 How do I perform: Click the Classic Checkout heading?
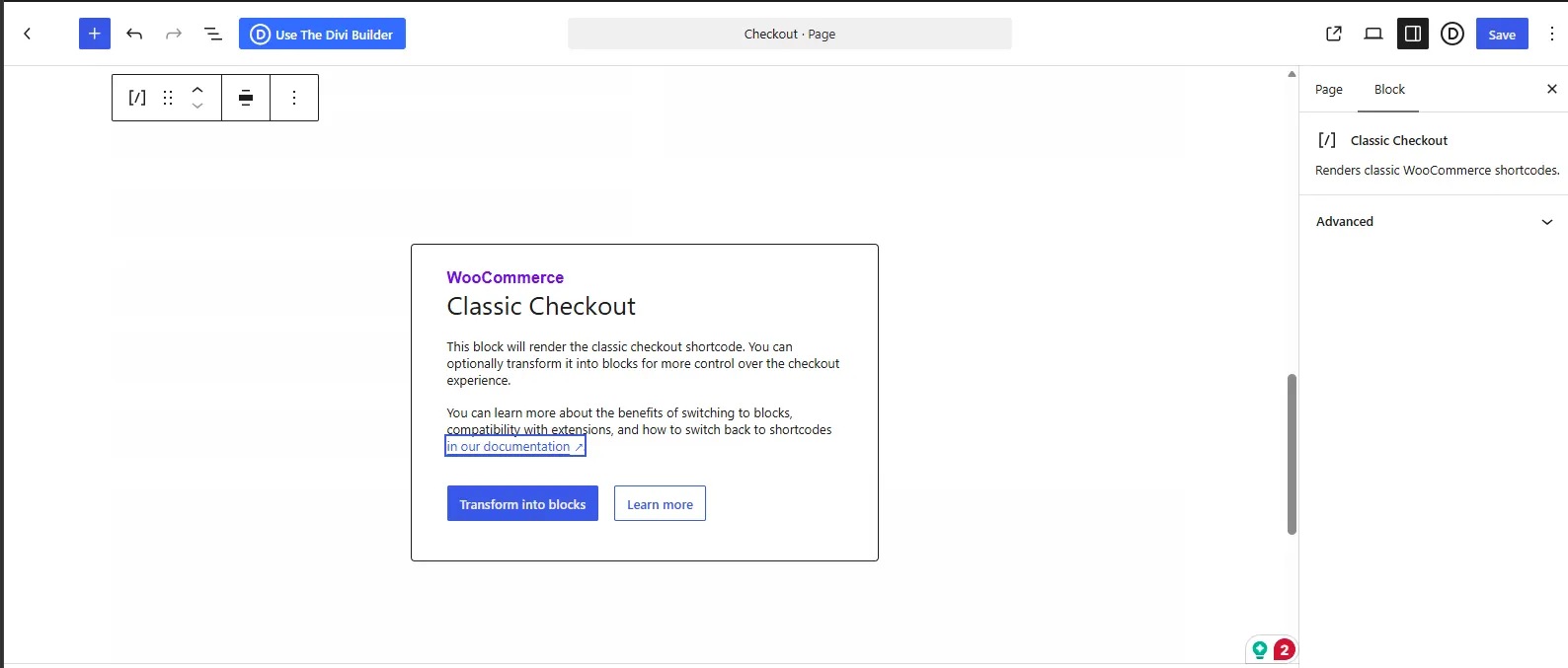[x=541, y=307]
